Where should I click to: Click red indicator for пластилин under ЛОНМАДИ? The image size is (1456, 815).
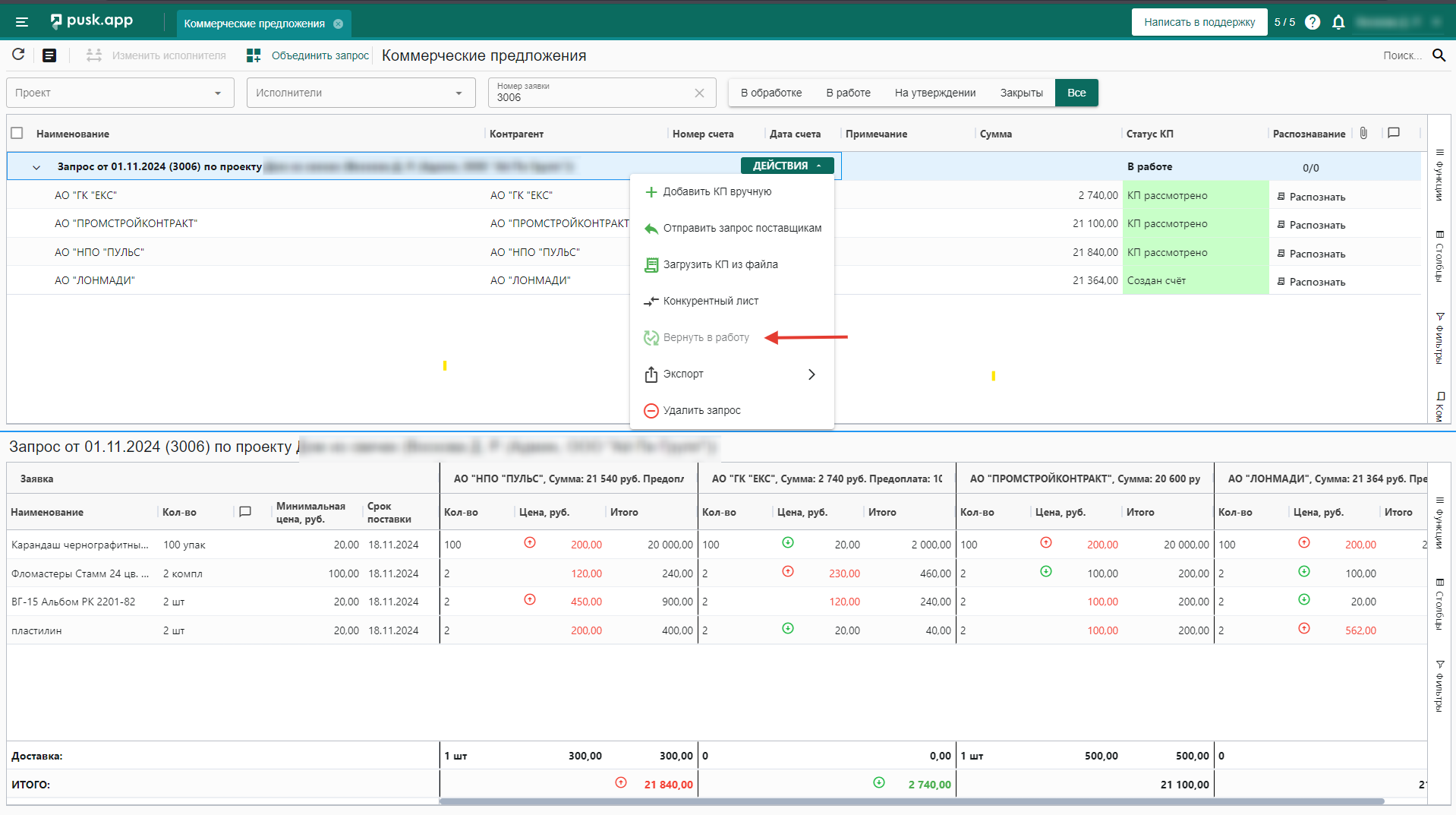(x=1304, y=629)
